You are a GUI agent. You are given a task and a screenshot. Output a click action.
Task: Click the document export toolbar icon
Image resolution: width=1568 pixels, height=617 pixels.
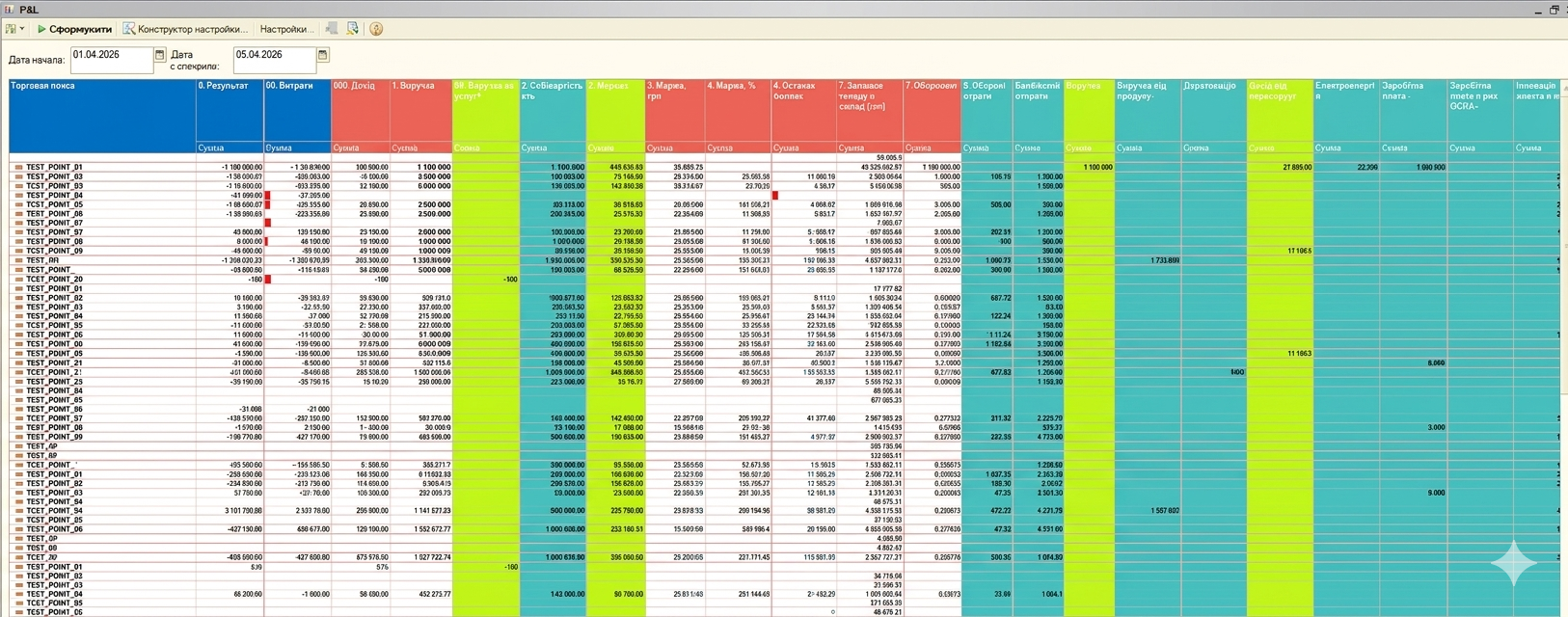coord(353,29)
